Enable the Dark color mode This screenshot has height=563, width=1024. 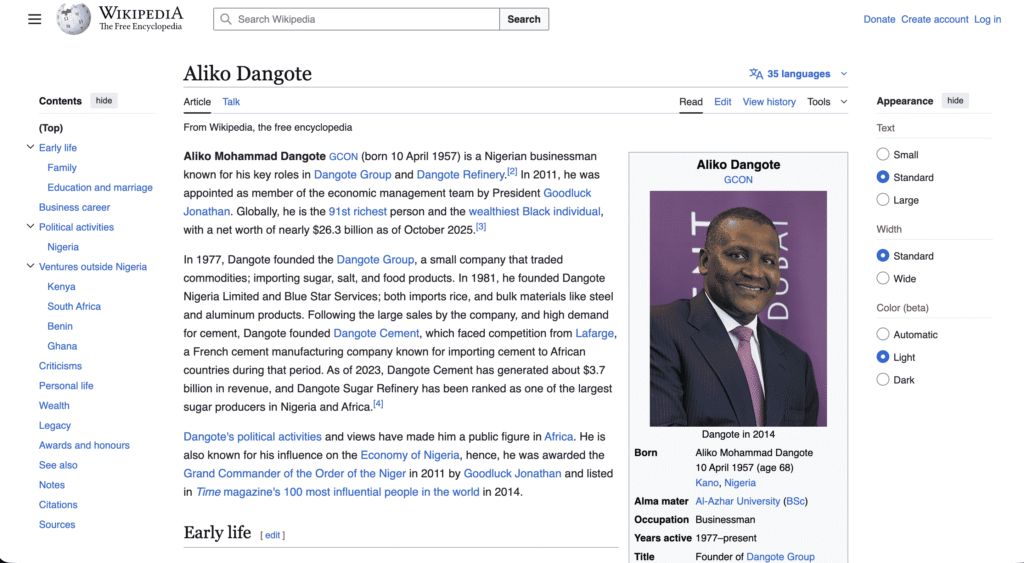click(883, 380)
